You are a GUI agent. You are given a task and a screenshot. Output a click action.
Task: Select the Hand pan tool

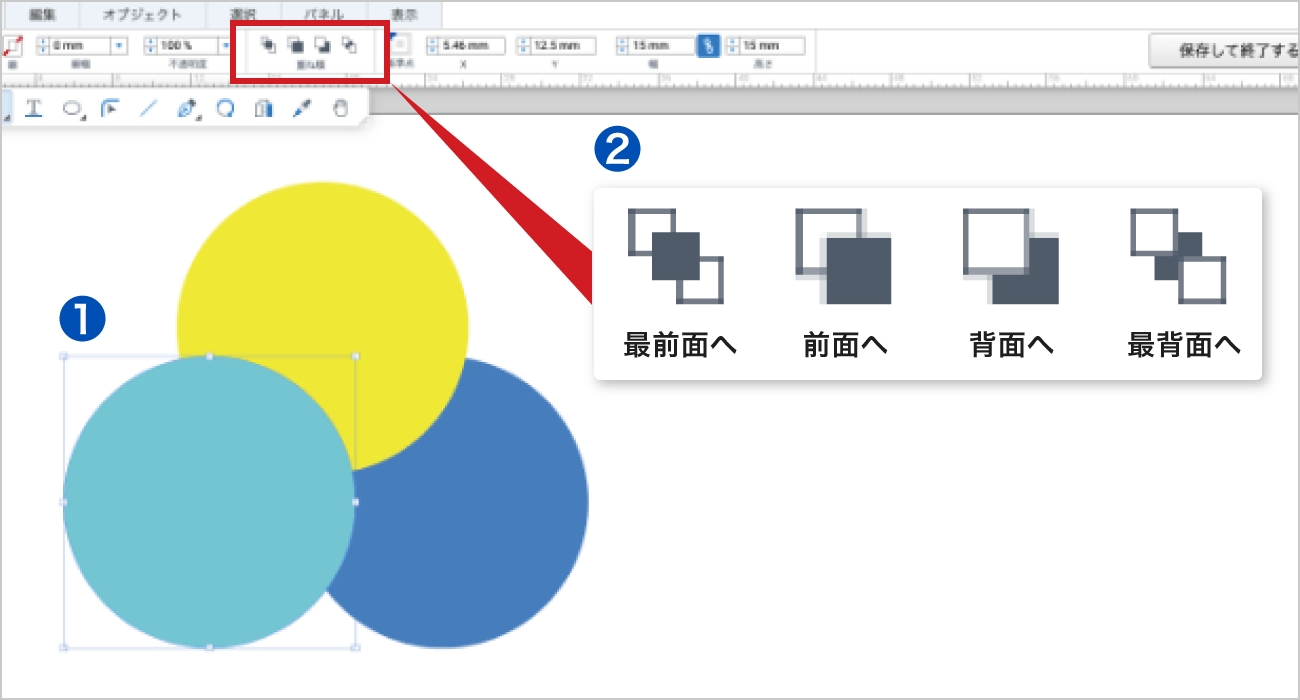(x=341, y=109)
